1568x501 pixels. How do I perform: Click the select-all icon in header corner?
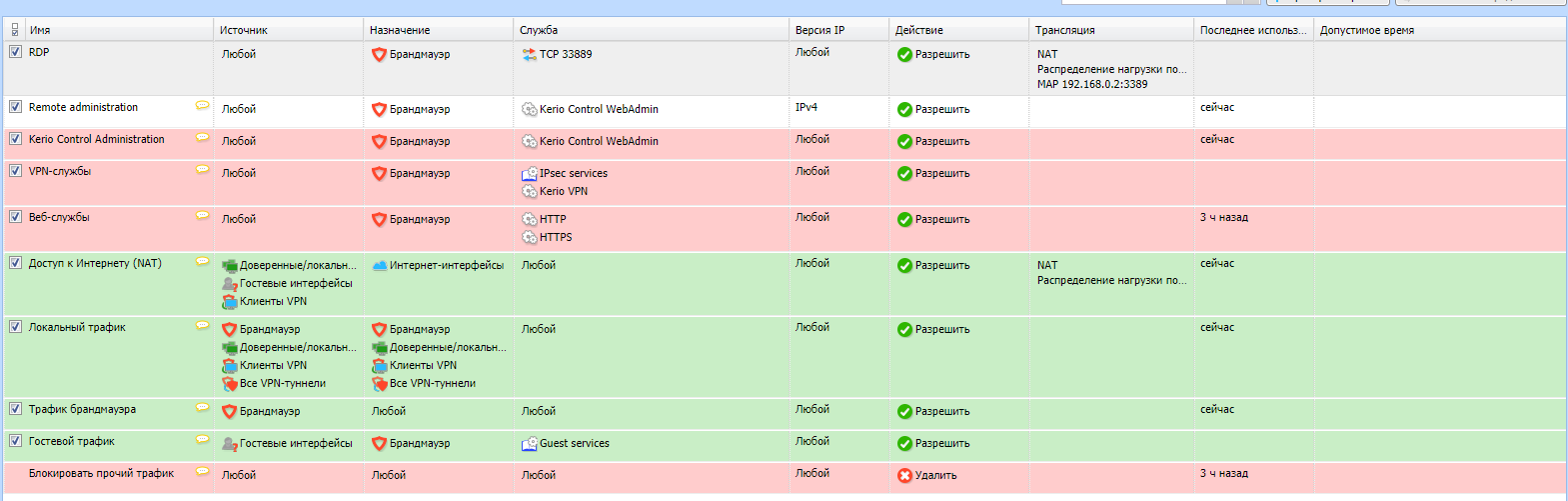click(x=15, y=30)
